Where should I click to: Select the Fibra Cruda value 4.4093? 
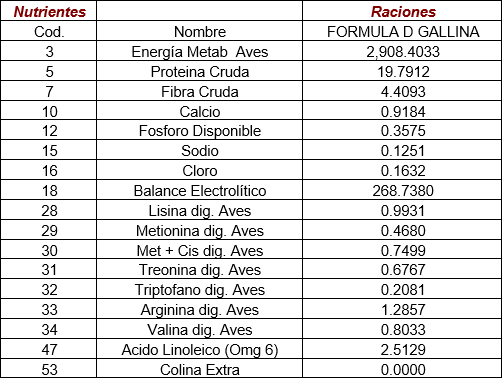402,91
